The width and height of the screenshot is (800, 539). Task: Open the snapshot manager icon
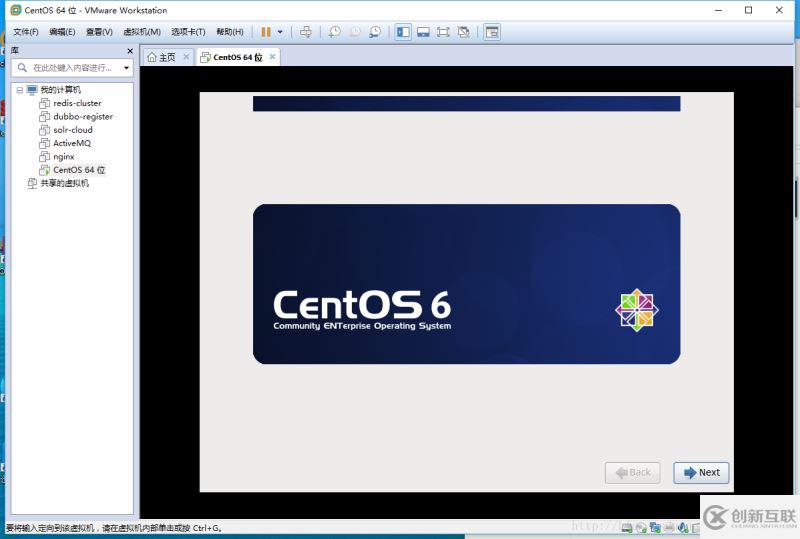coord(375,32)
